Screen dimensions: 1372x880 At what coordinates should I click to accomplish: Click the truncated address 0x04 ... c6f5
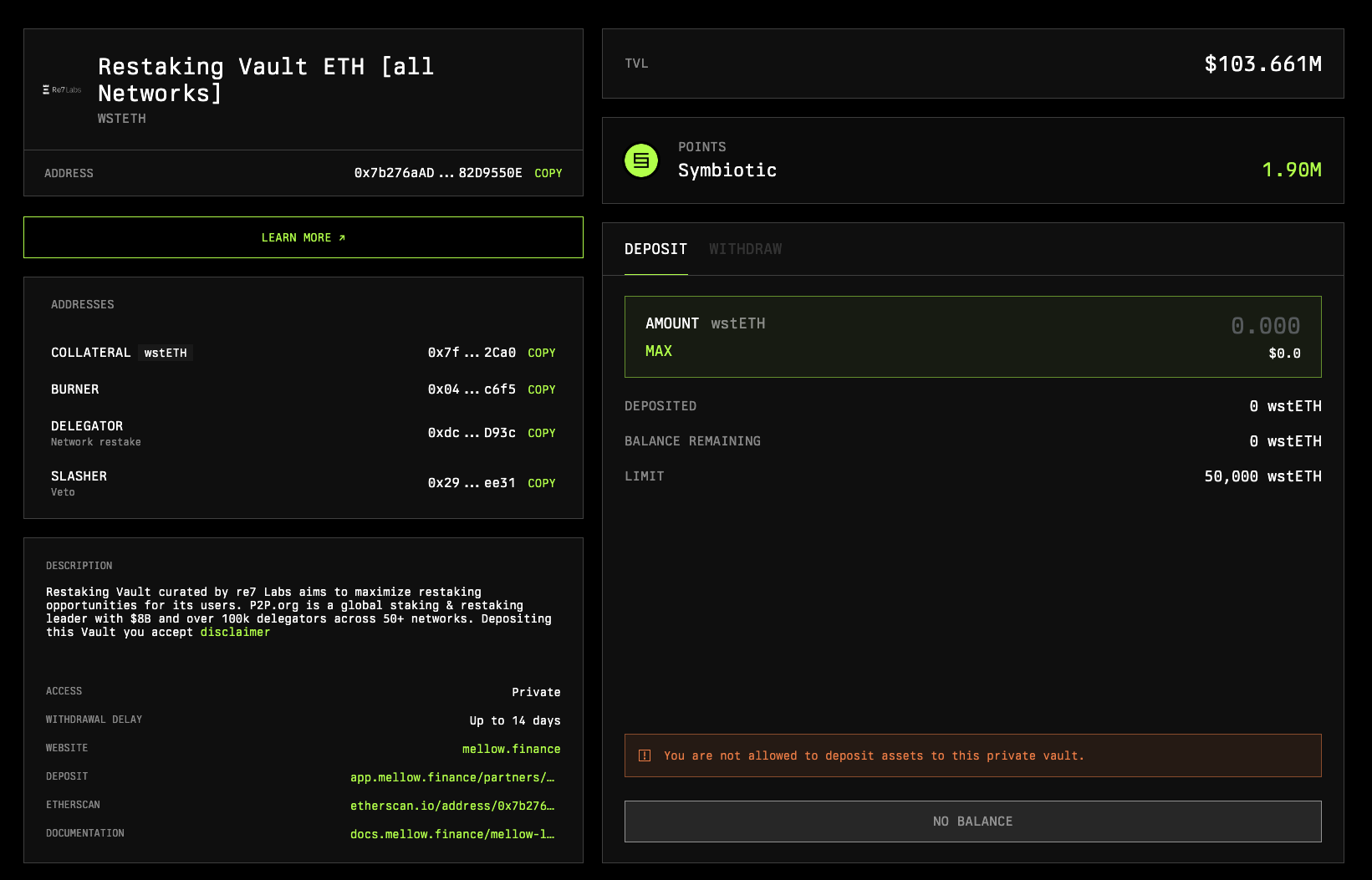[x=472, y=389]
